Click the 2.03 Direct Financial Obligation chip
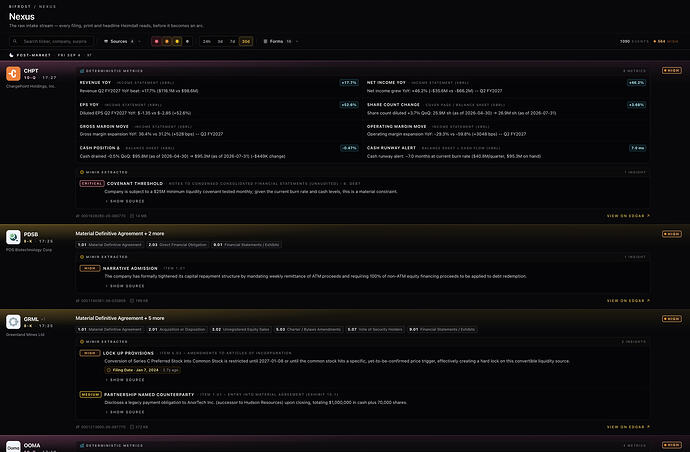Viewport: 690px width, 452px height. click(178, 245)
